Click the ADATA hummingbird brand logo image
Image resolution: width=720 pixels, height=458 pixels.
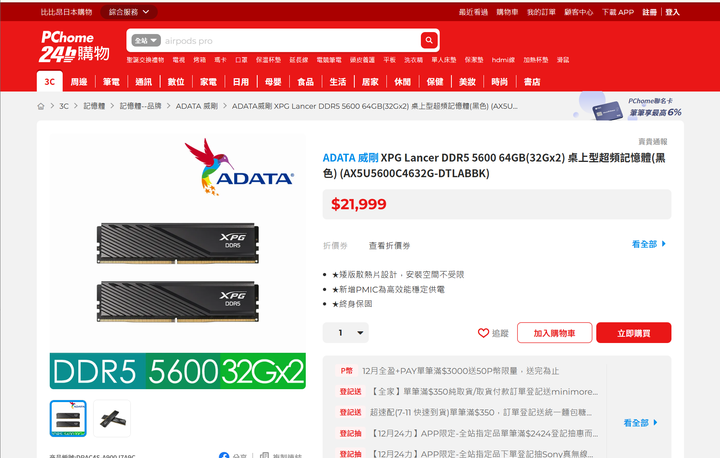[x=239, y=167]
